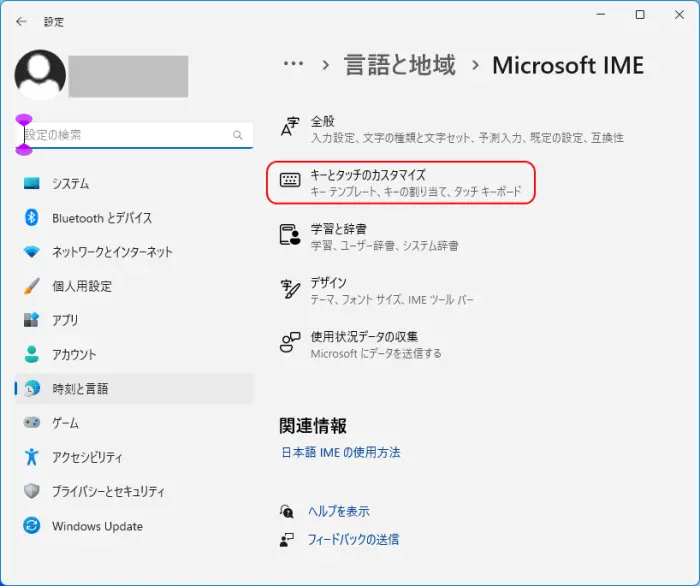Viewport: 700px width, 586px height.
Task: Go to ネットワークとインターネット section
Action: click(x=134, y=252)
